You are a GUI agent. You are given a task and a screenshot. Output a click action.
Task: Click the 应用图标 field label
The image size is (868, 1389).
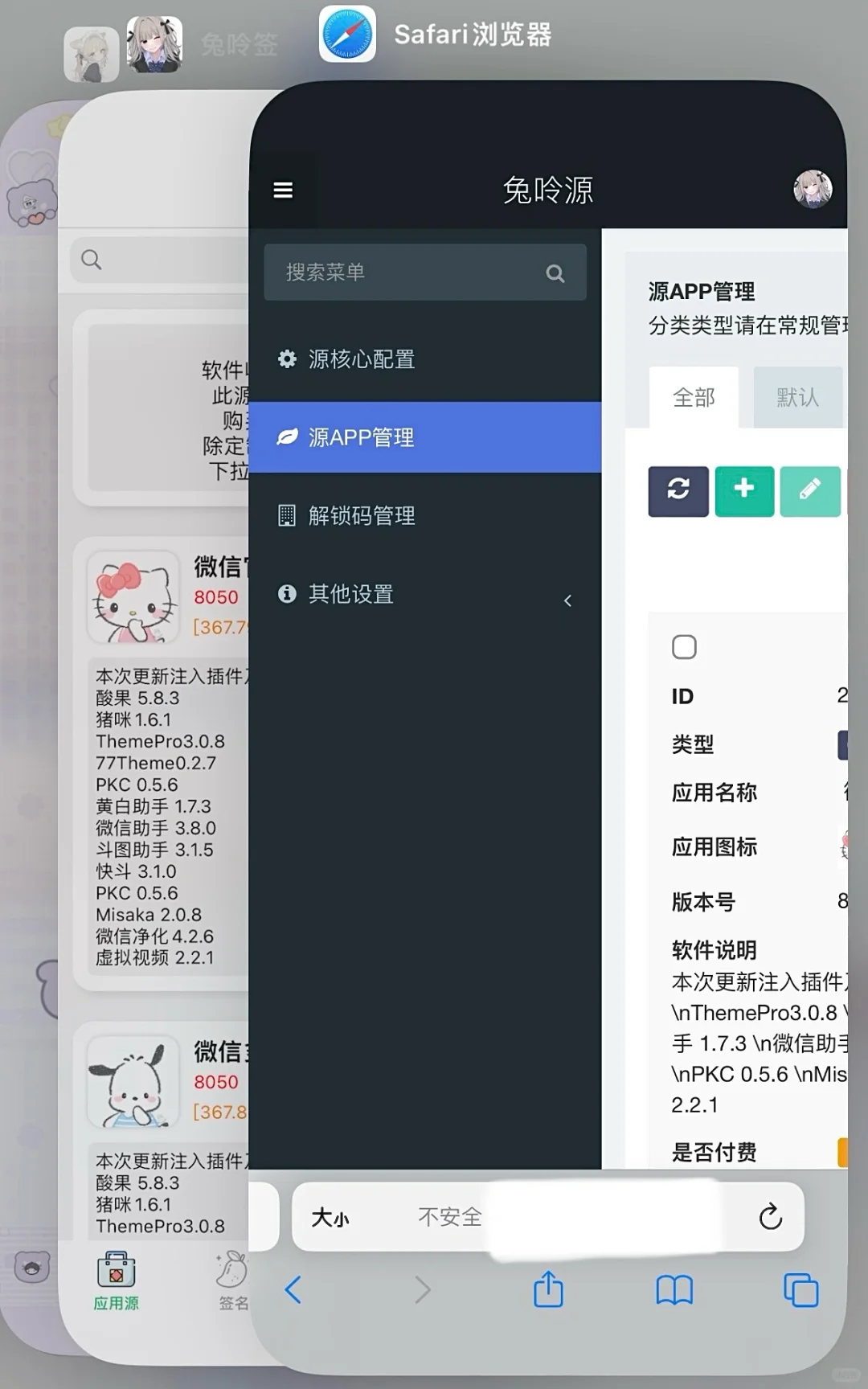coord(714,846)
